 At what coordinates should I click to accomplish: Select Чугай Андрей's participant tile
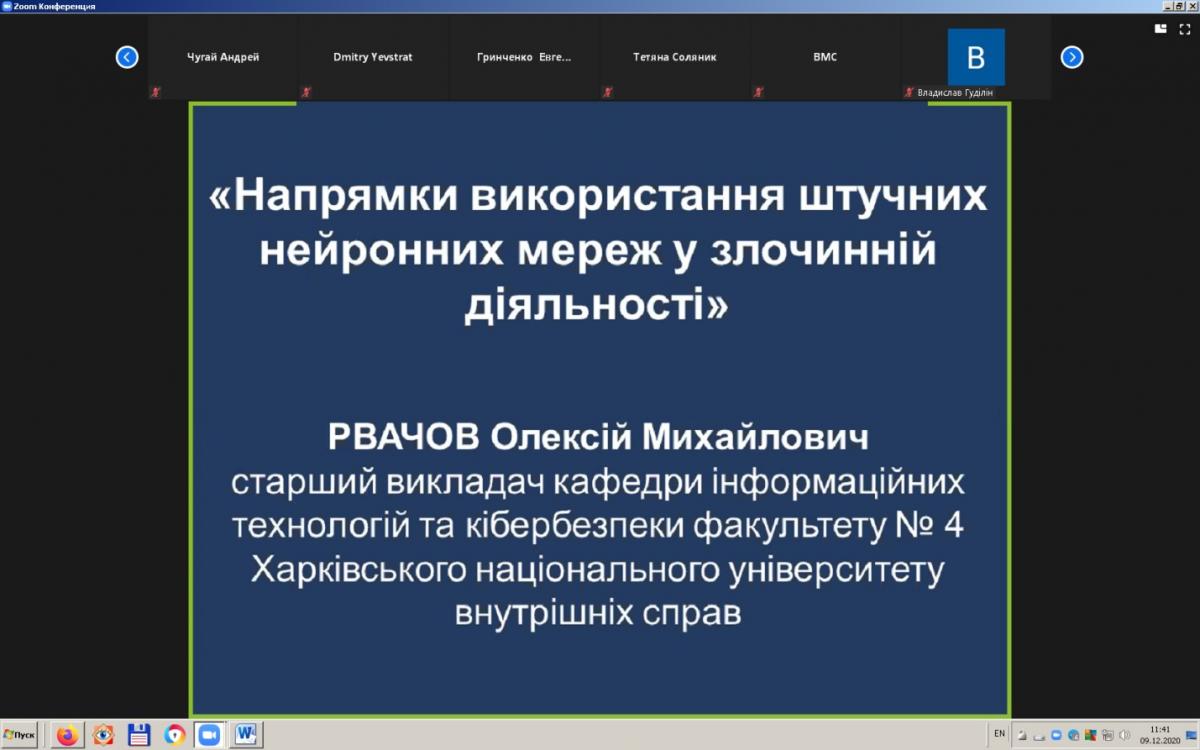[223, 57]
